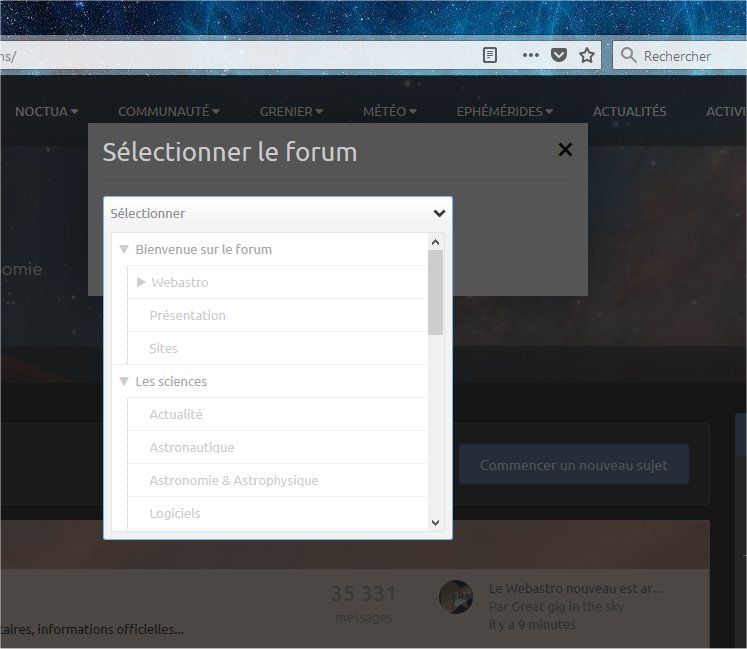Screen dimensions: 747x649
Task: Choose Sites forum
Action: [x=163, y=348]
